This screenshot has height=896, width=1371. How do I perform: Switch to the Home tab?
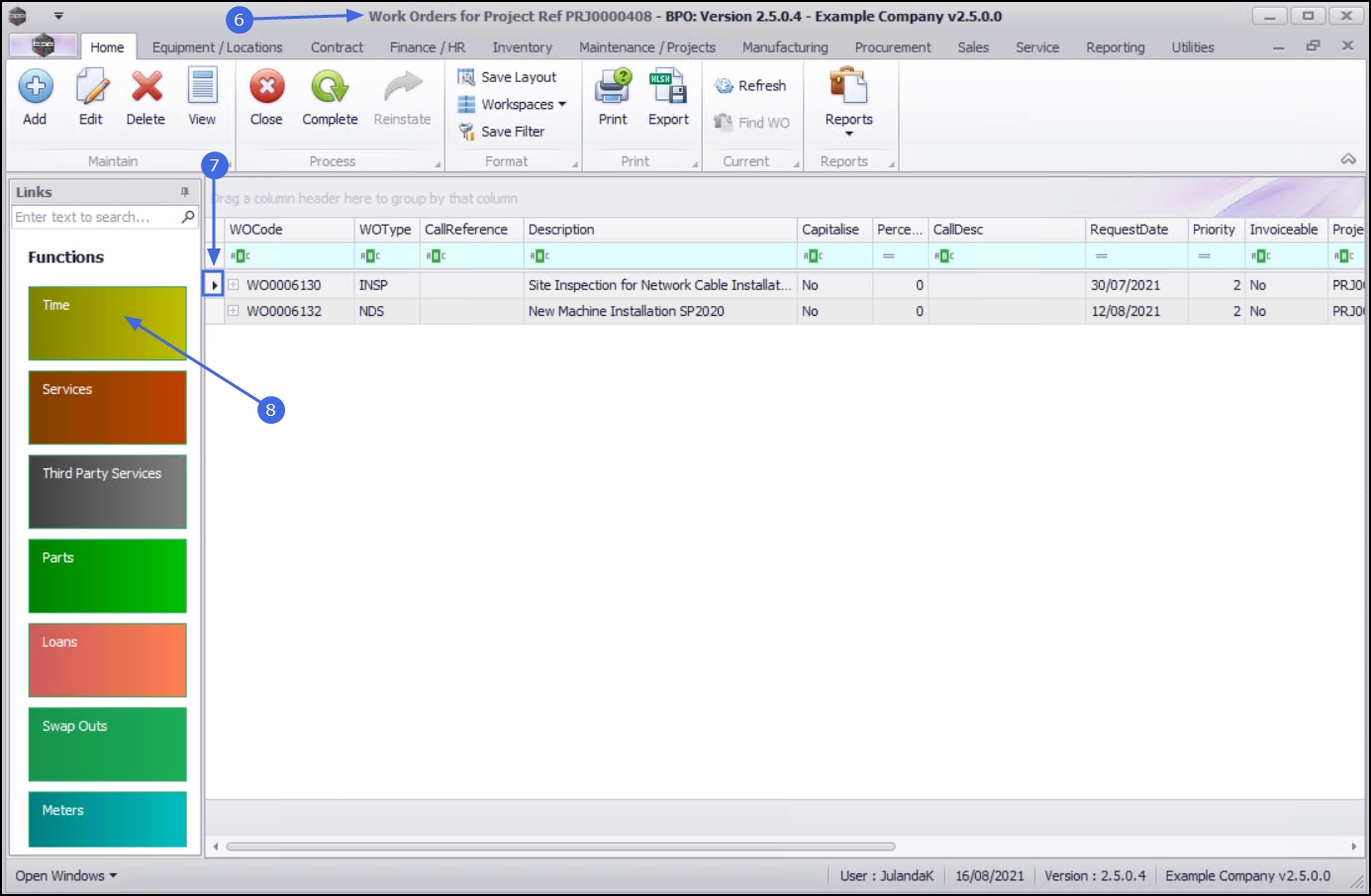[x=107, y=48]
